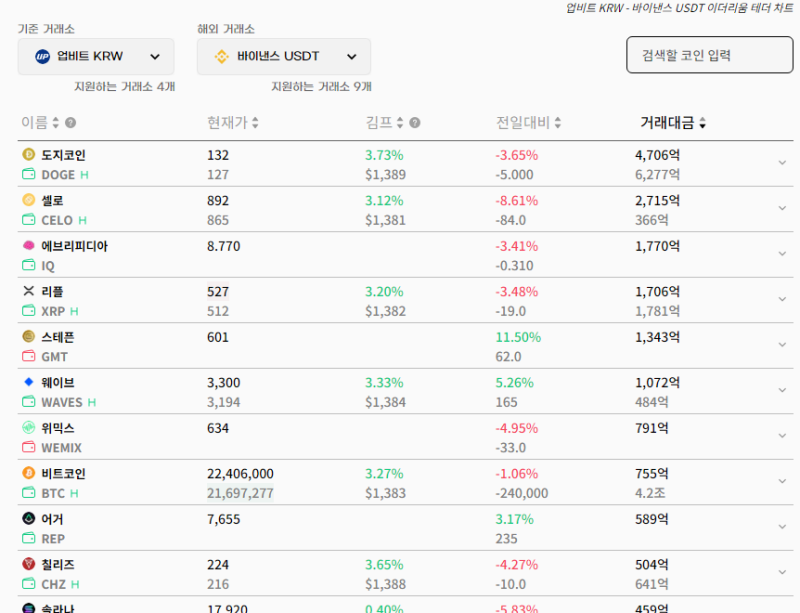Click the wallet icon beside REP
Viewport: 800px width, 613px height.
(29, 538)
